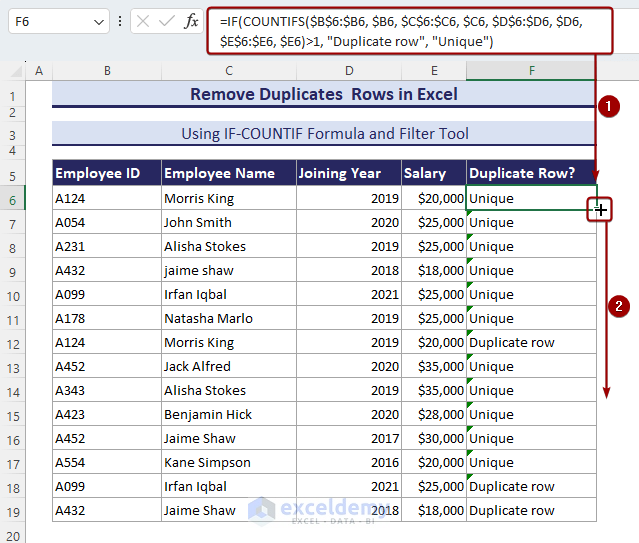Click 'Kane Simpson' name cell
The width and height of the screenshot is (639, 543).
point(229,463)
